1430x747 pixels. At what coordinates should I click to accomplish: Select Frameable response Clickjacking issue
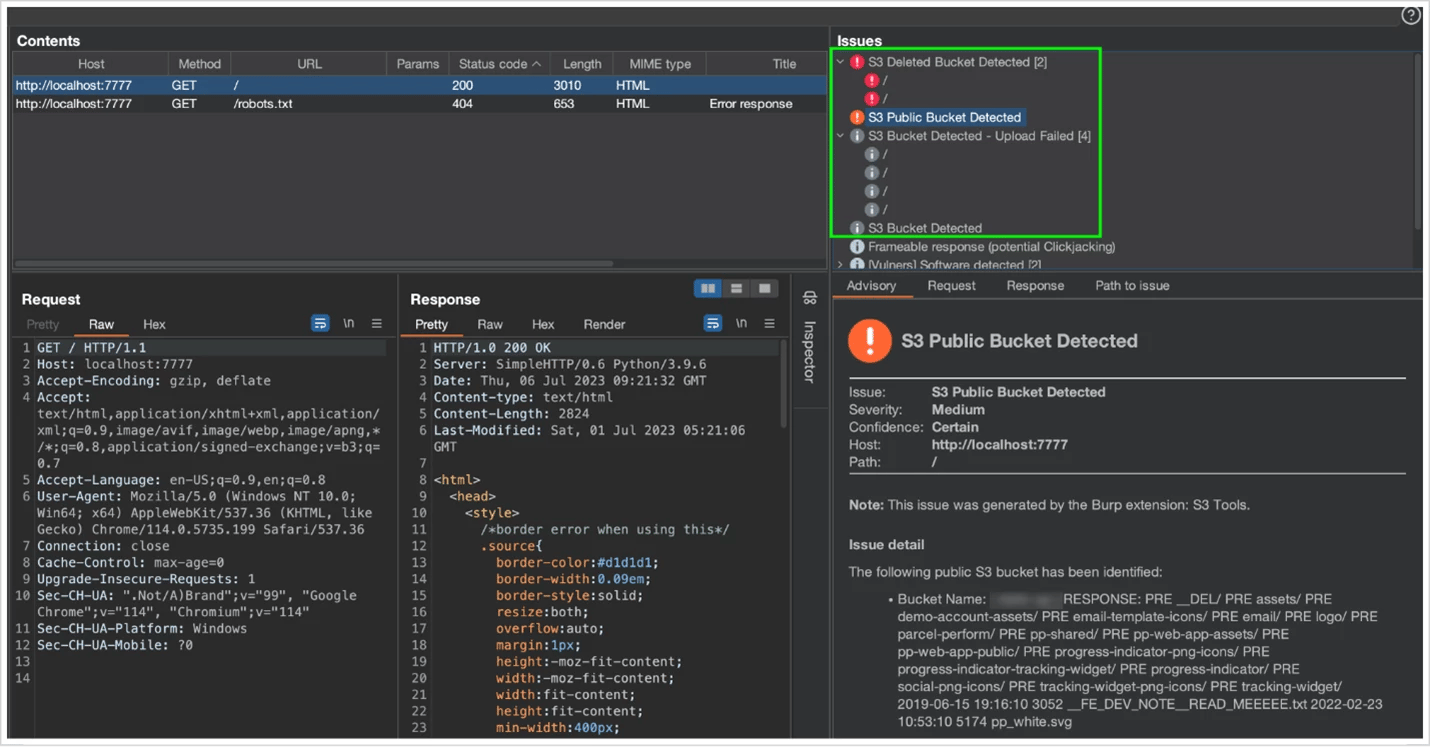click(990, 247)
